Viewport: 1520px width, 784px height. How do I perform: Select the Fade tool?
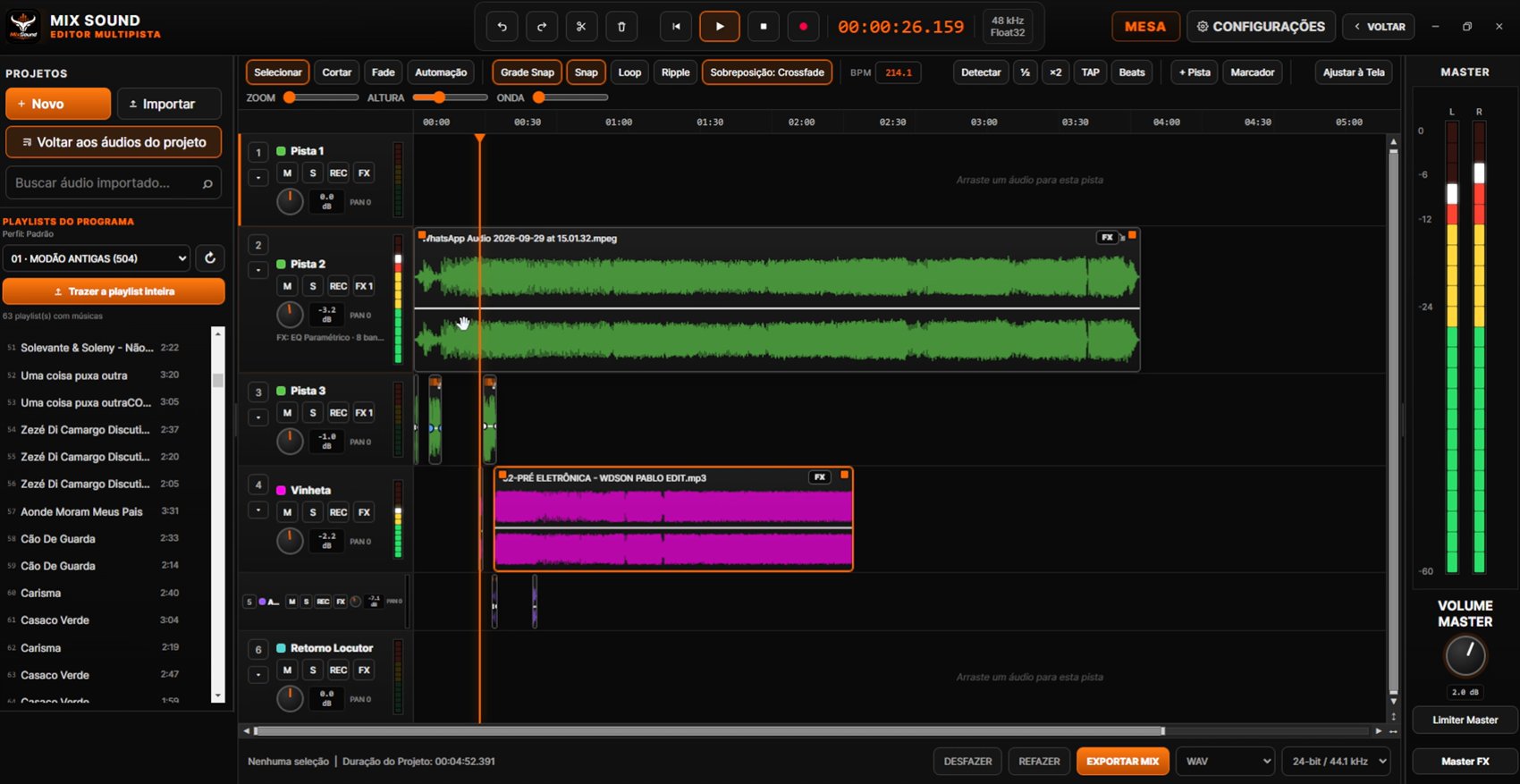click(x=383, y=72)
